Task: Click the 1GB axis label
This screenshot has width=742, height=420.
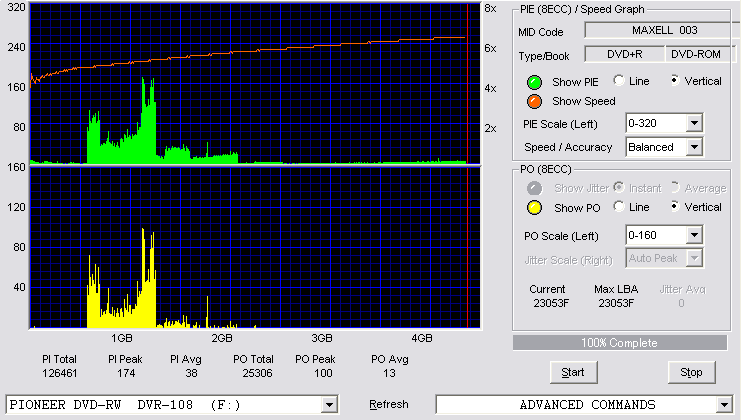Action: pyautogui.click(x=122, y=338)
